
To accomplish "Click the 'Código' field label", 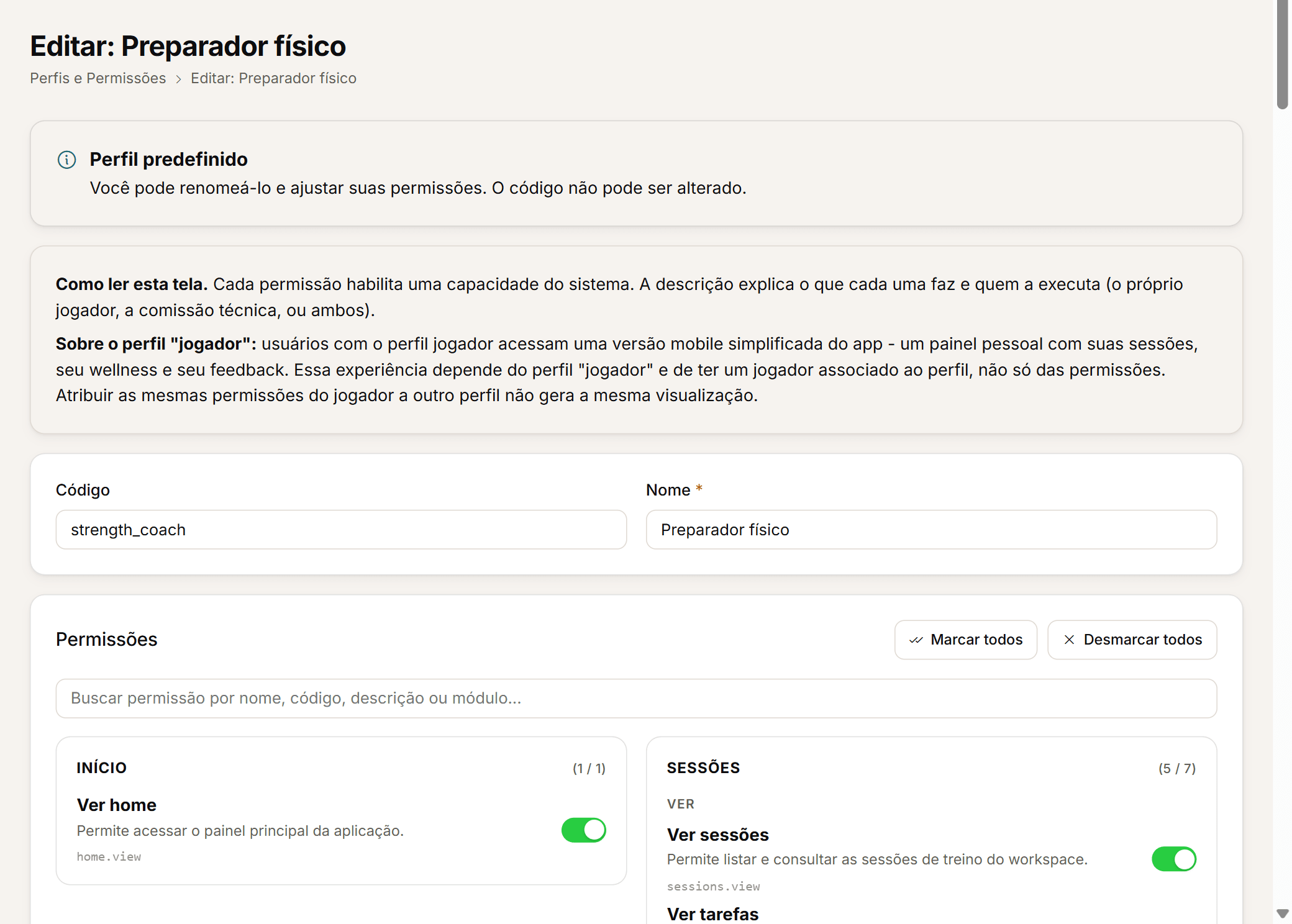I will (83, 490).
